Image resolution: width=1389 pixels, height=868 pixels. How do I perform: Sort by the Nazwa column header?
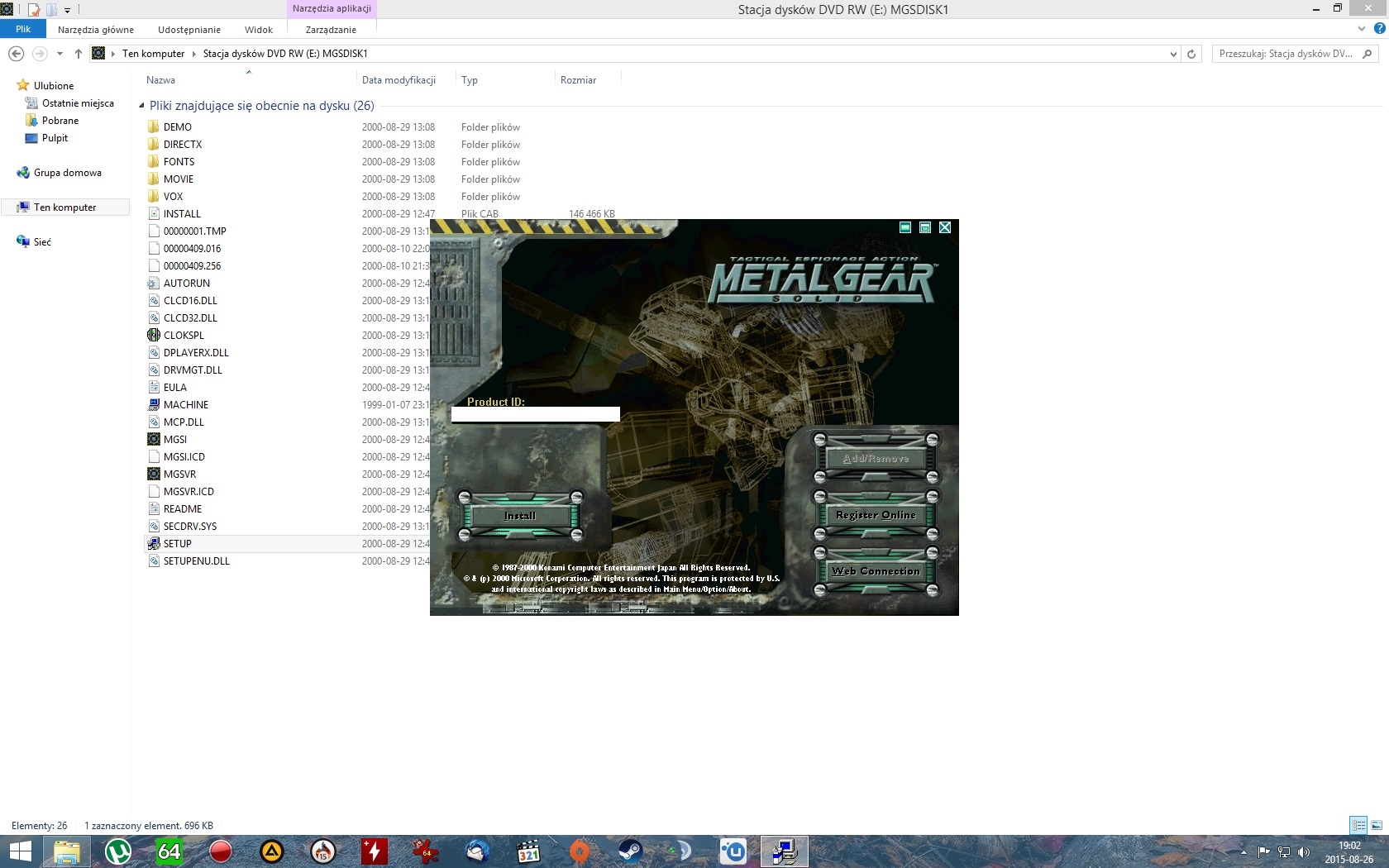click(160, 80)
